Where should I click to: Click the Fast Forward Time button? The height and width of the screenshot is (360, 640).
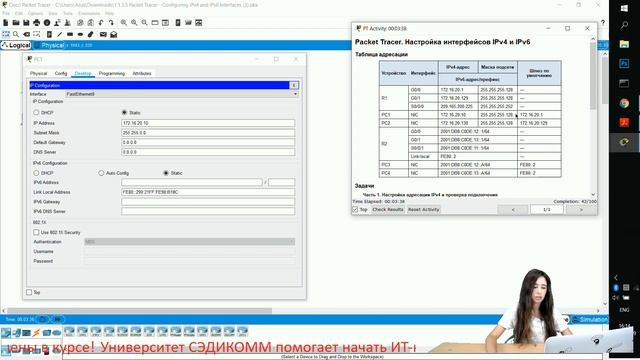coord(58,319)
